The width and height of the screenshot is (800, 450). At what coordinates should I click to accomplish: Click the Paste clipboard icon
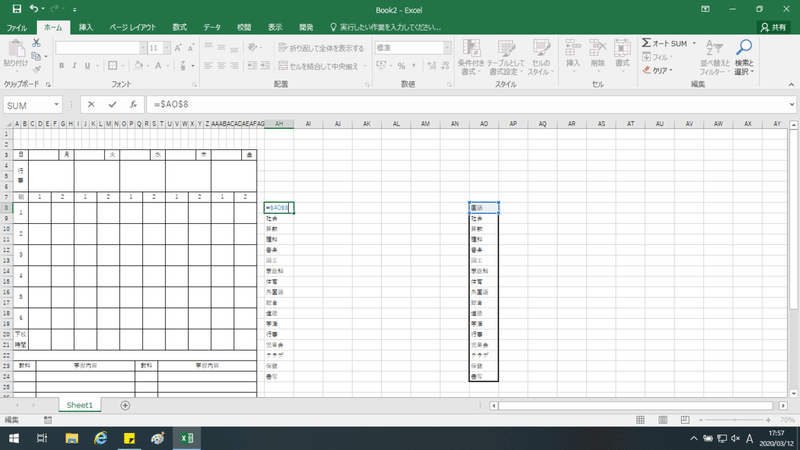(x=16, y=49)
